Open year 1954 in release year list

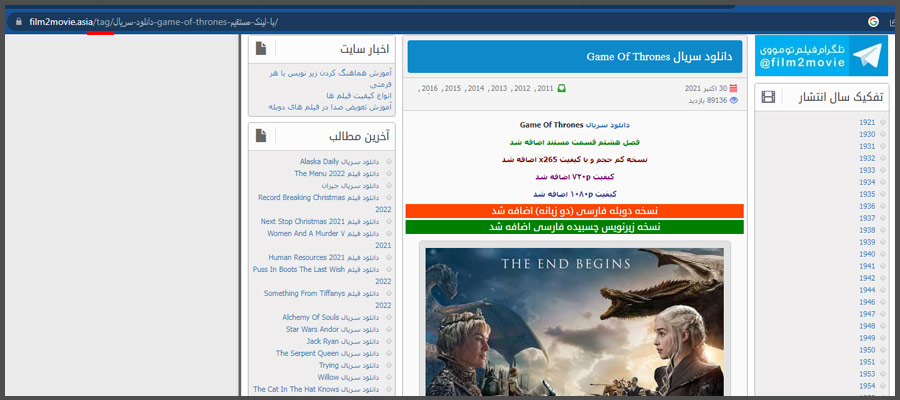[x=867, y=386]
